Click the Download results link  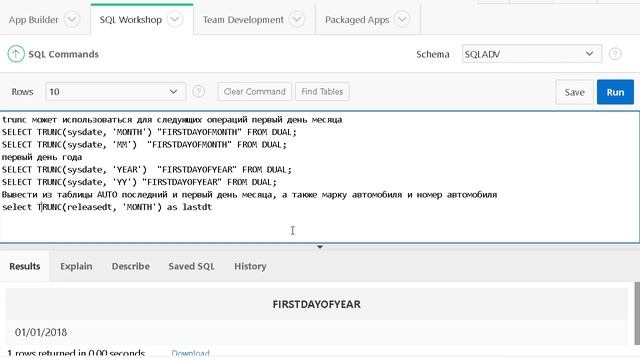click(190, 353)
